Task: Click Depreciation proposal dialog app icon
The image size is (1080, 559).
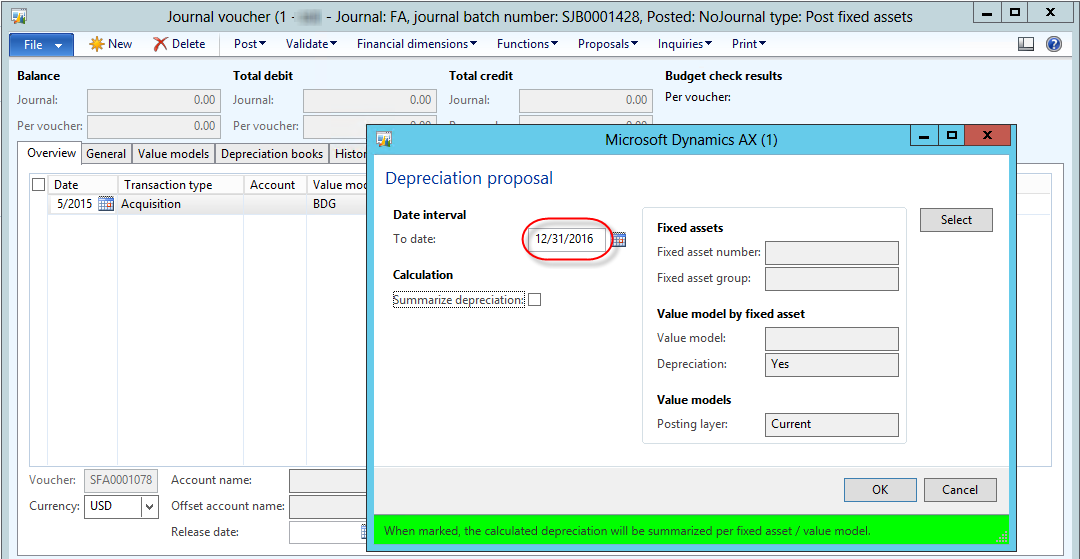Action: pos(384,140)
